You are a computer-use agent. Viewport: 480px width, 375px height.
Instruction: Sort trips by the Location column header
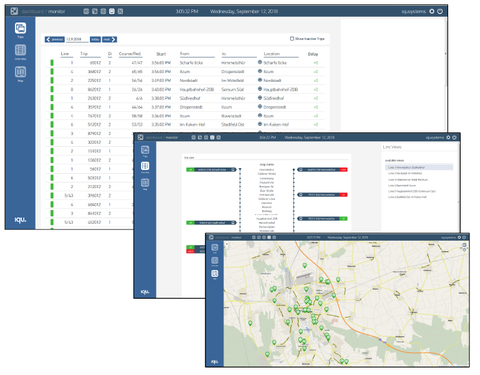pyautogui.click(x=272, y=54)
